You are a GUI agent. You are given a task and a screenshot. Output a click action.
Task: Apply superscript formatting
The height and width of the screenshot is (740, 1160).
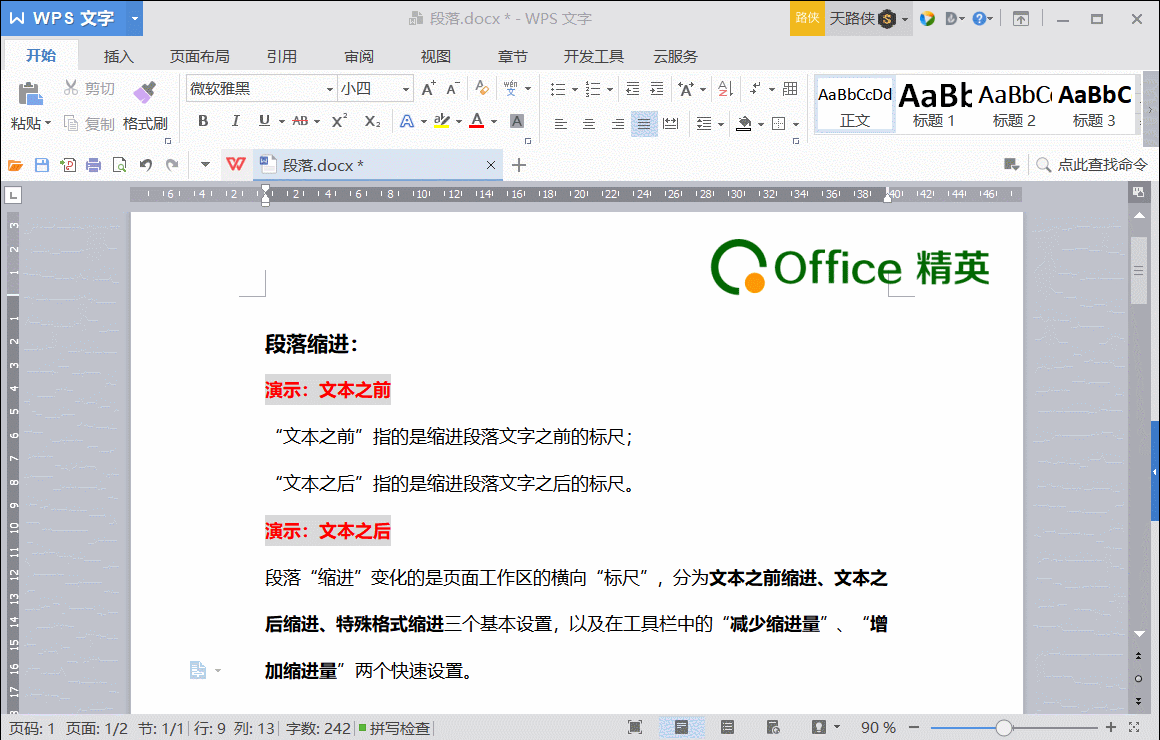340,121
